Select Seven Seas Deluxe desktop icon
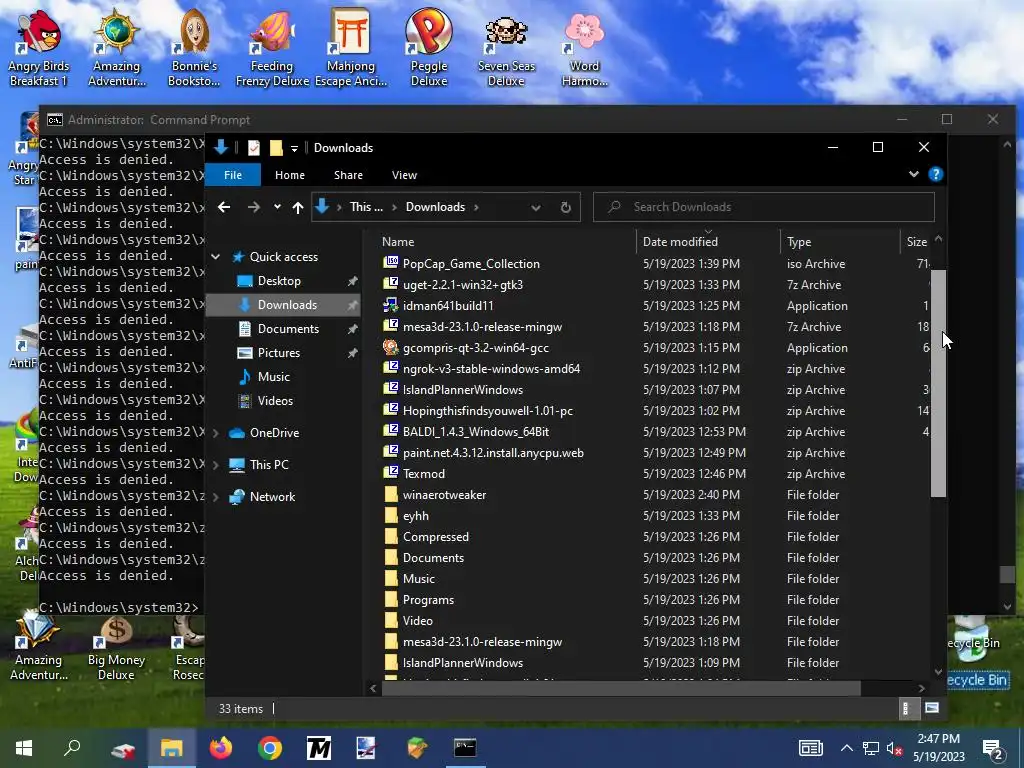 tap(506, 49)
